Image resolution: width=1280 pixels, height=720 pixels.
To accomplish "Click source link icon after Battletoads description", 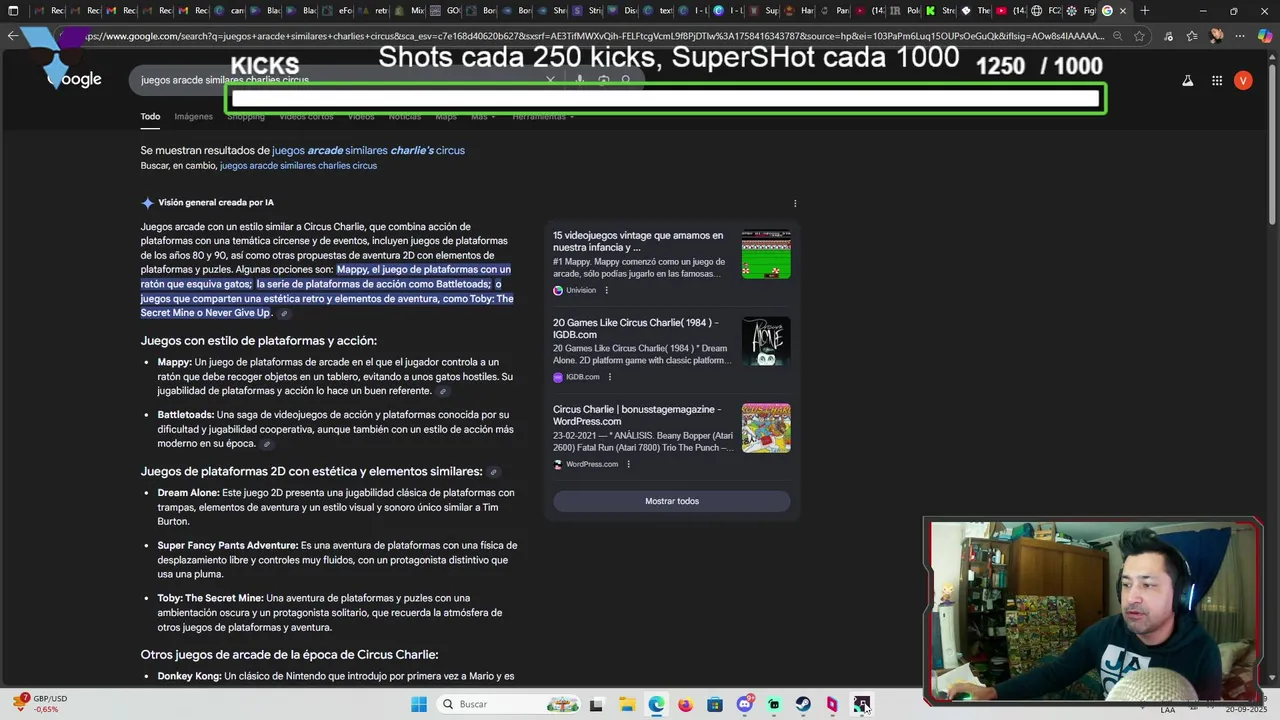I will (x=266, y=443).
